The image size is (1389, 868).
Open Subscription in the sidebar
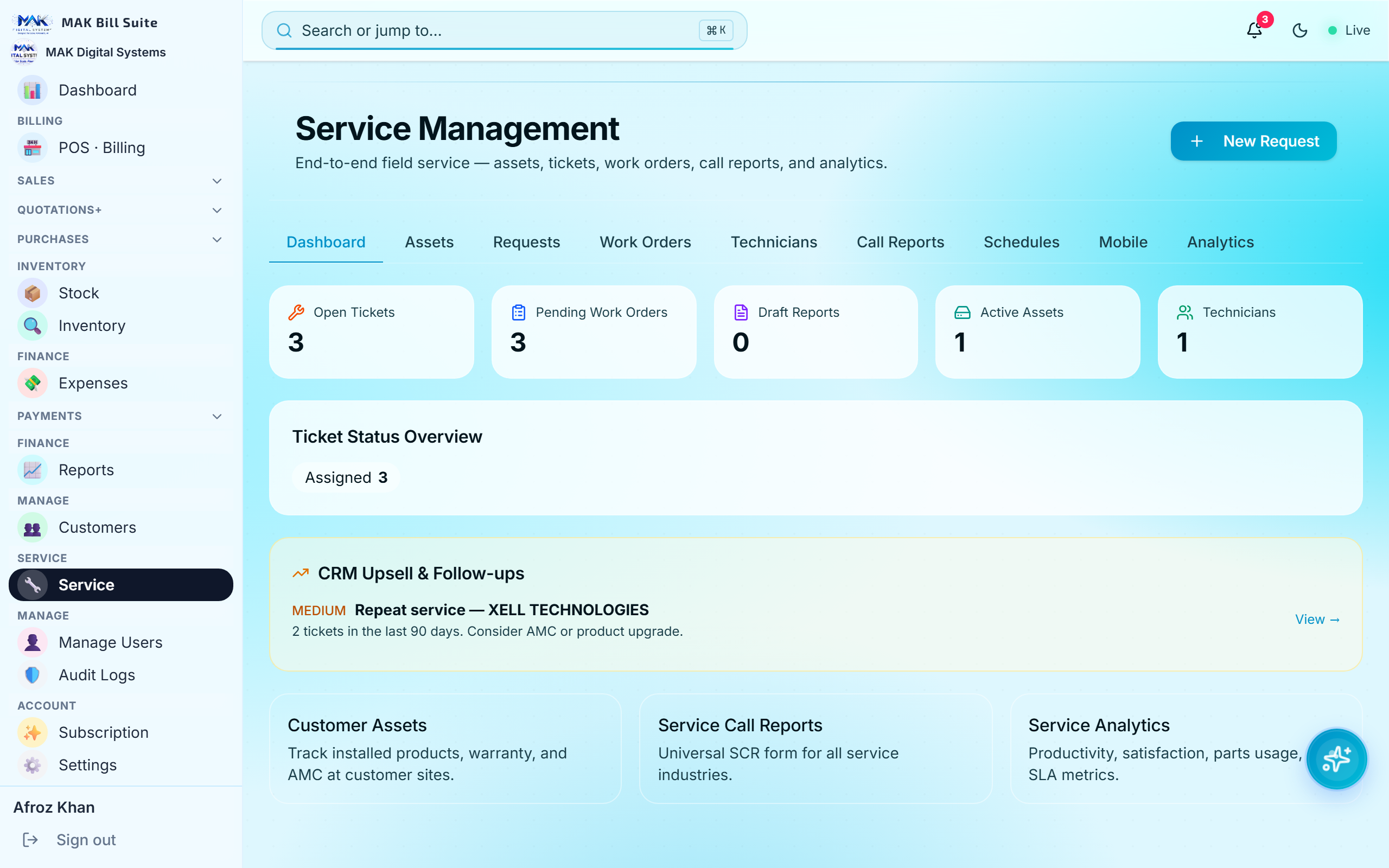click(121, 732)
